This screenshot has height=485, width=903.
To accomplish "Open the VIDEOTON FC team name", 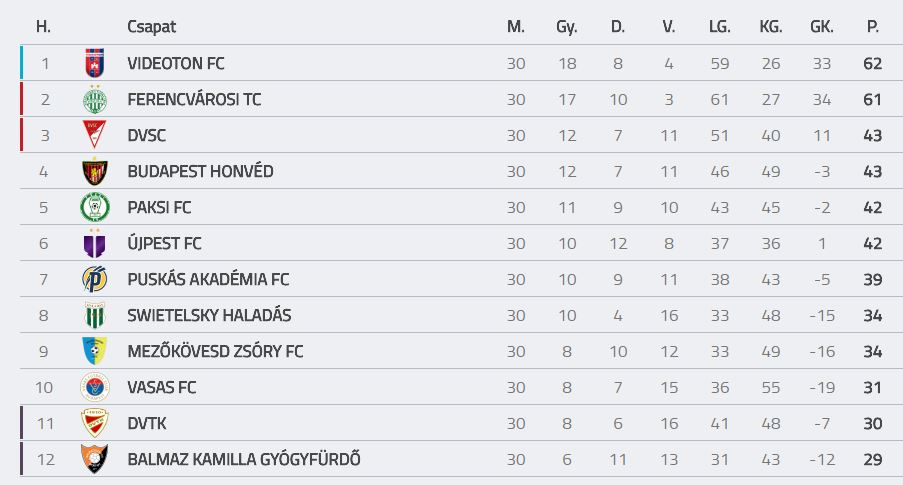I will [x=176, y=63].
